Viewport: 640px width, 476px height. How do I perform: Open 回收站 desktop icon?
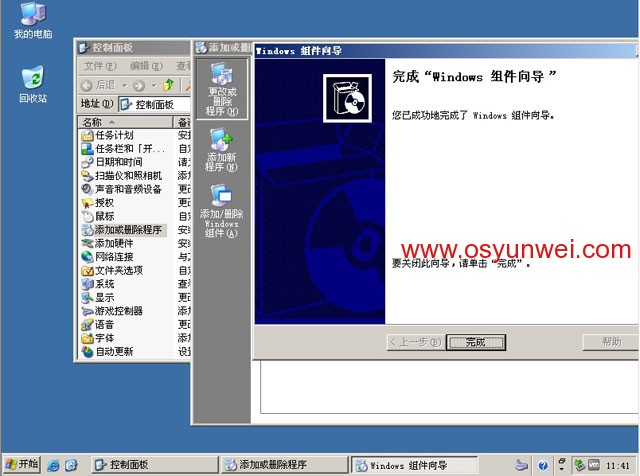pyautogui.click(x=33, y=85)
